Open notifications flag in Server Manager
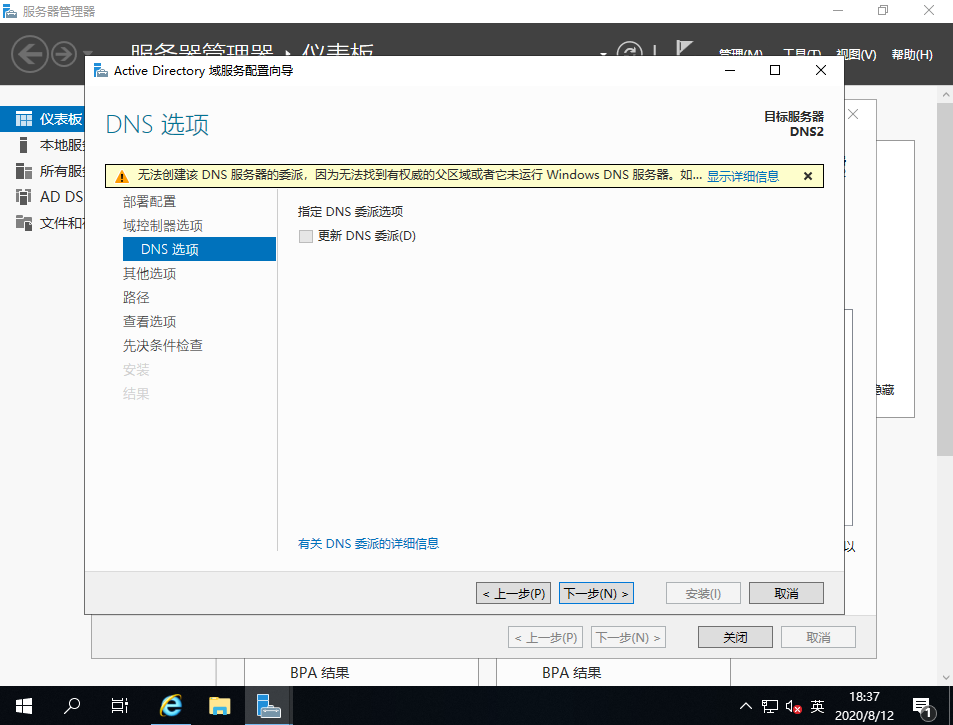The height and width of the screenshot is (725, 953). click(684, 49)
